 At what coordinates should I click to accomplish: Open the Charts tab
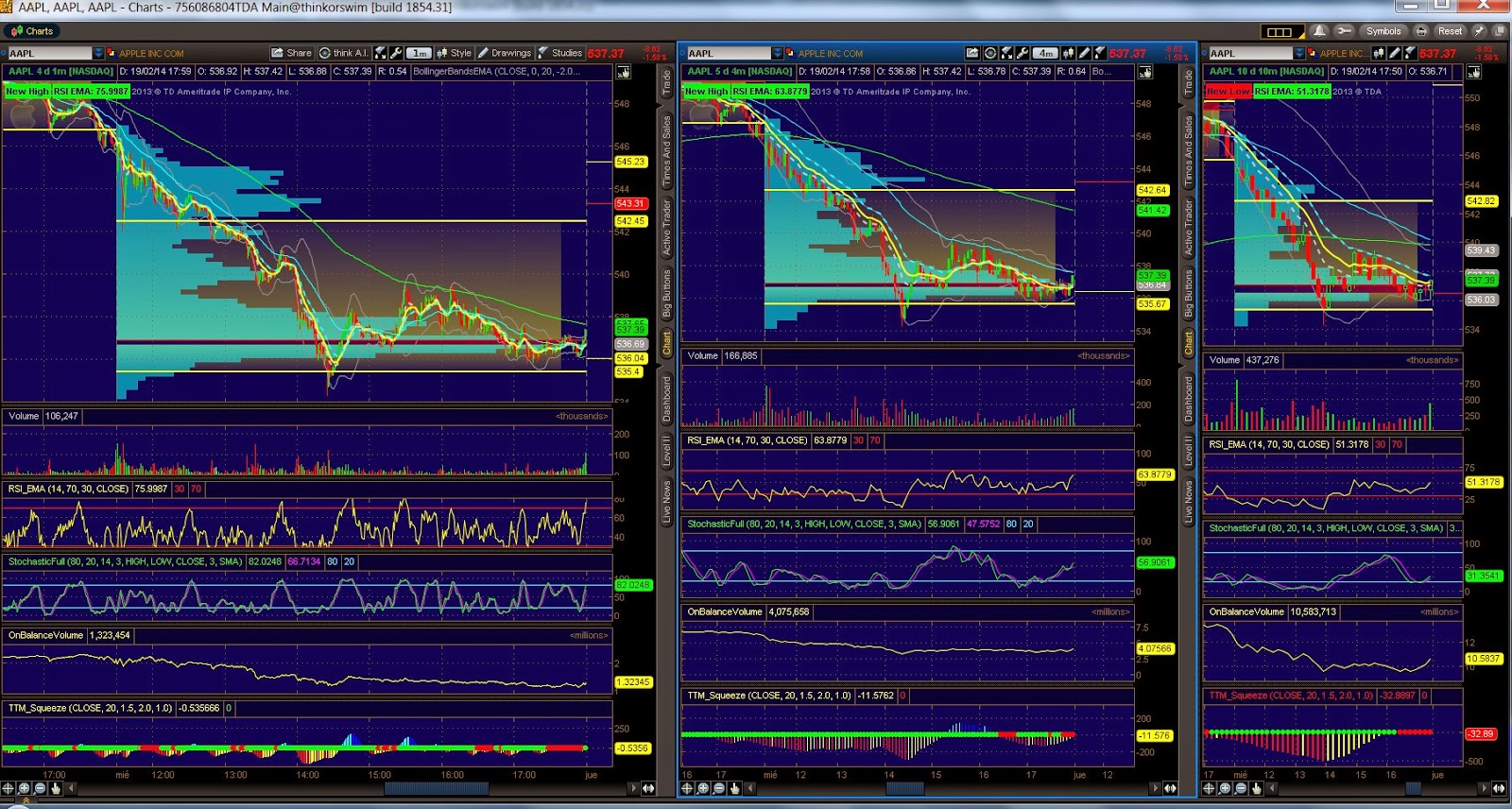tap(31, 31)
